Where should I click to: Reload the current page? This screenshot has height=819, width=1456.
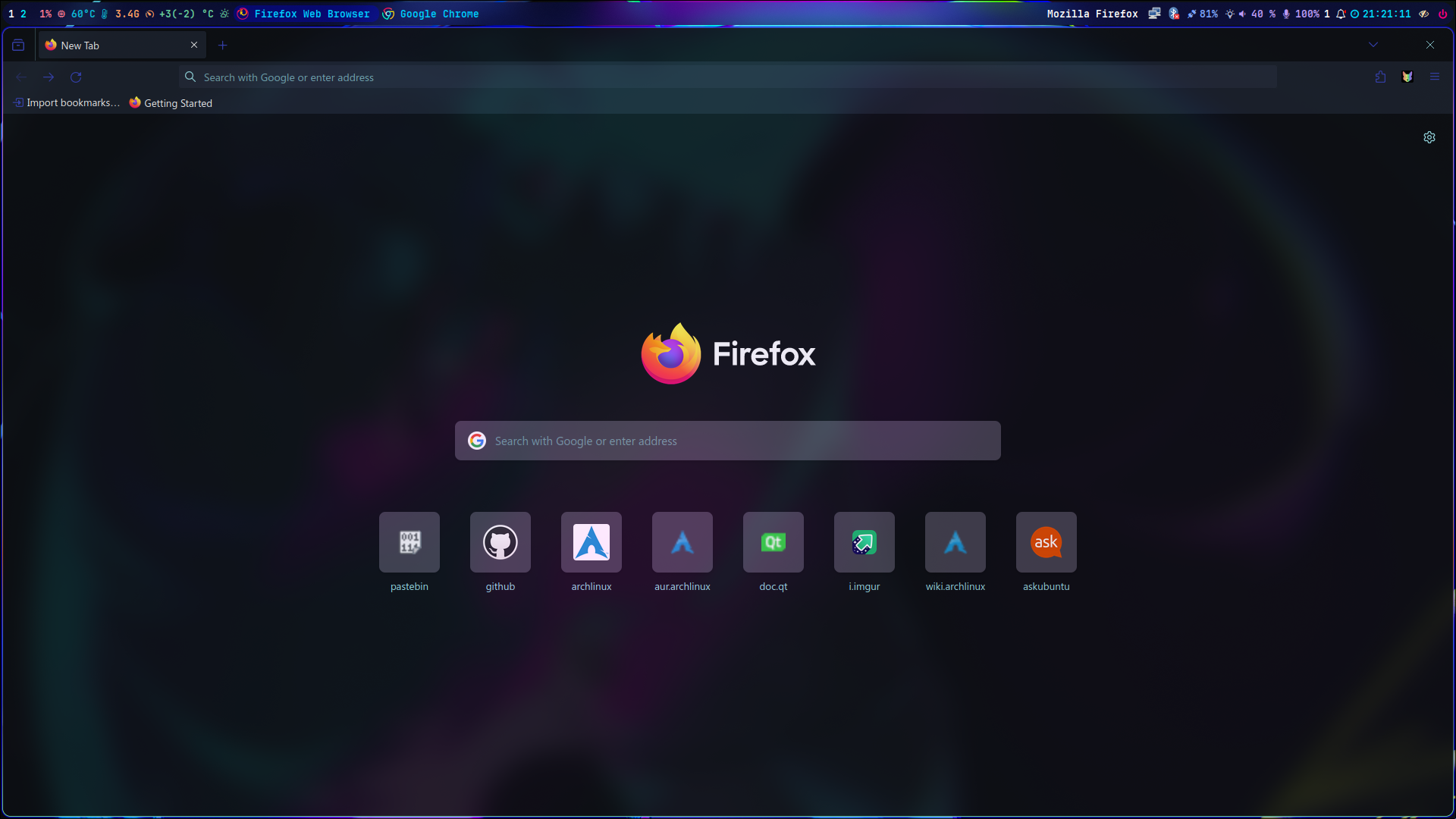[76, 77]
